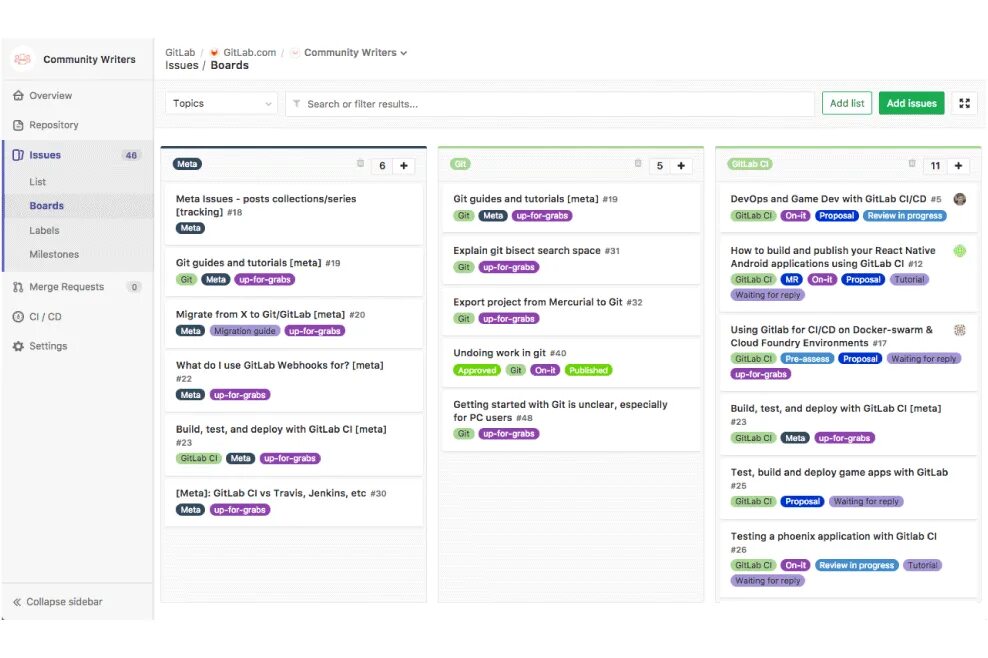Click the Merge Requests icon
The width and height of the screenshot is (988, 658).
[18, 287]
